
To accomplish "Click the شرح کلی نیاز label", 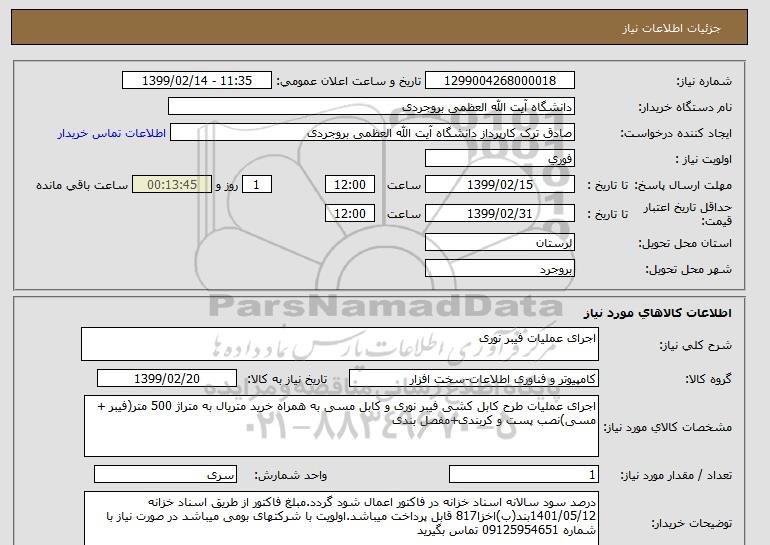I will tap(695, 345).
